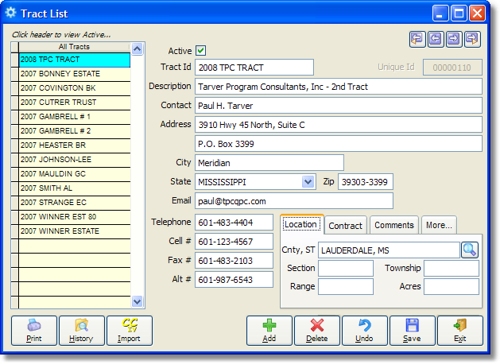This screenshot has height=364, width=500.
Task: Open tract History
Action: click(81, 331)
